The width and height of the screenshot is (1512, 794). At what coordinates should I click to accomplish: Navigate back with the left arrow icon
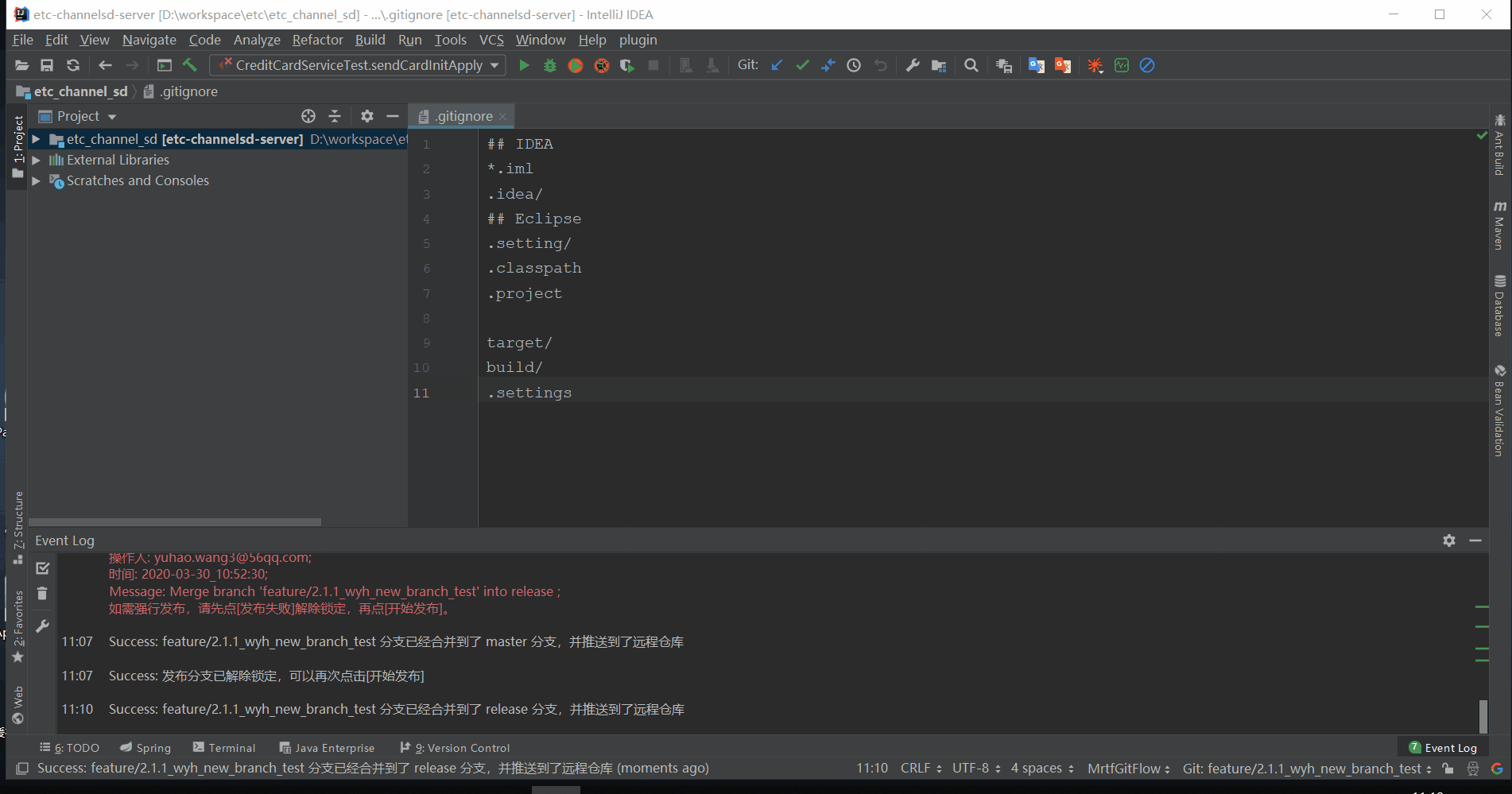pyautogui.click(x=105, y=66)
